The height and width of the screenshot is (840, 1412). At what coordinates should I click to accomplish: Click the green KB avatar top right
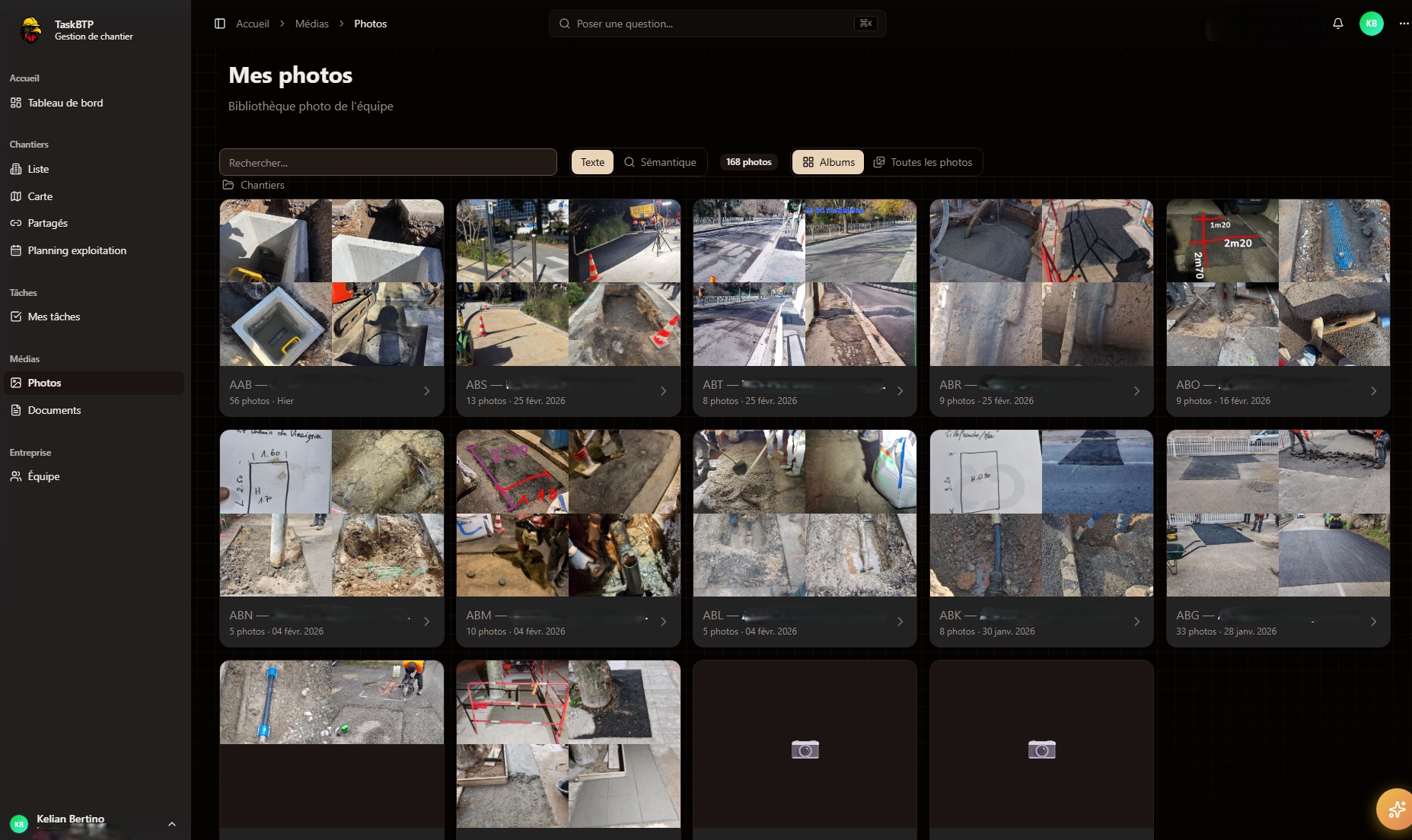click(1371, 24)
